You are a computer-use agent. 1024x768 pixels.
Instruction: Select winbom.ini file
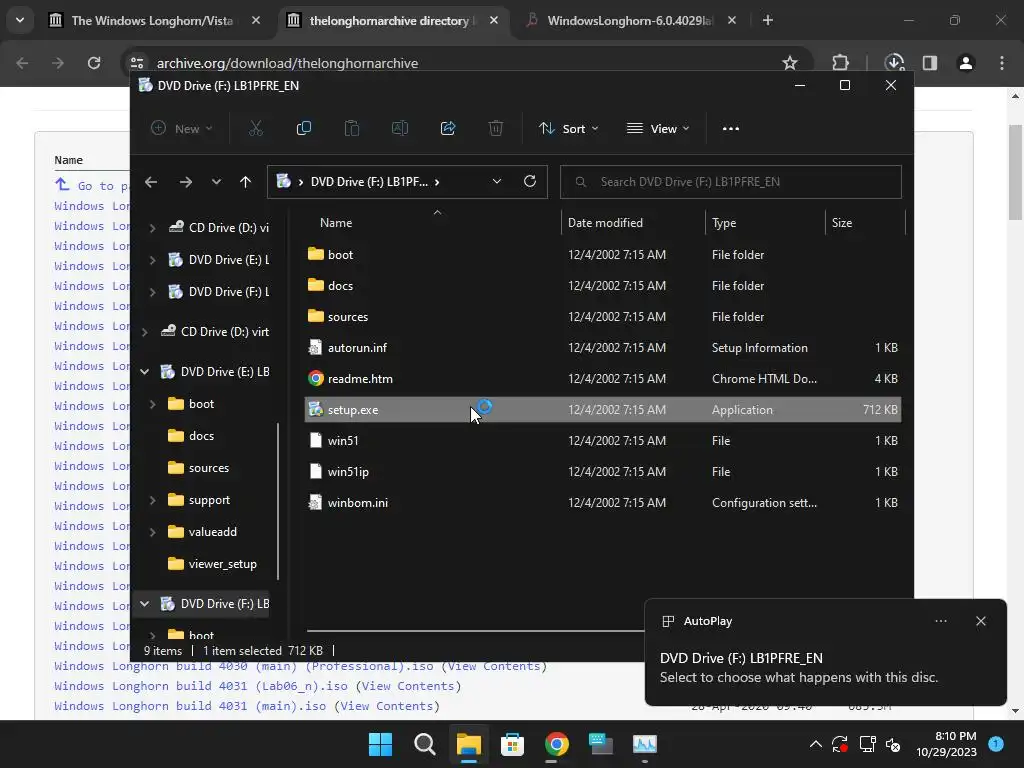click(603, 503)
